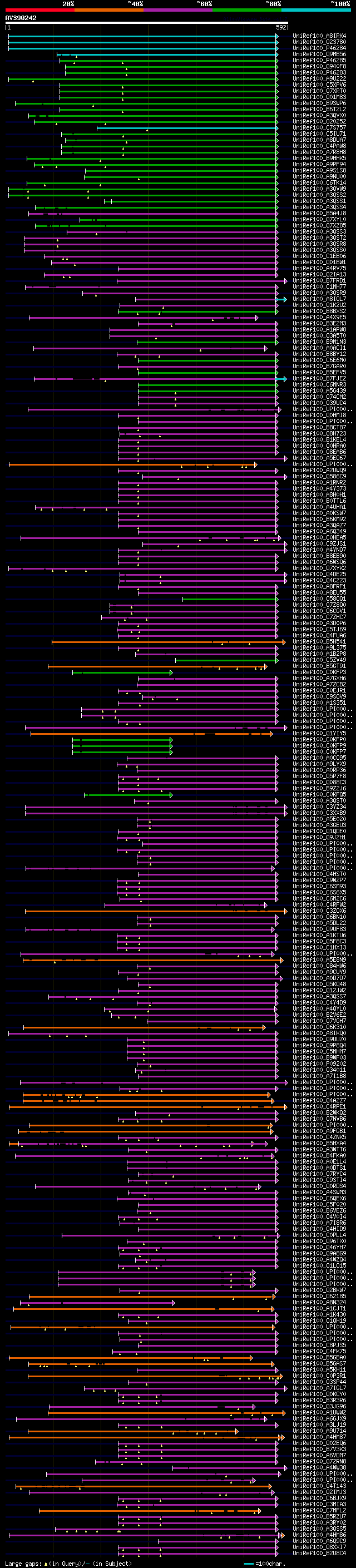
Task: Select UniRef100_A8IQL7 label
Action: click(x=319, y=299)
